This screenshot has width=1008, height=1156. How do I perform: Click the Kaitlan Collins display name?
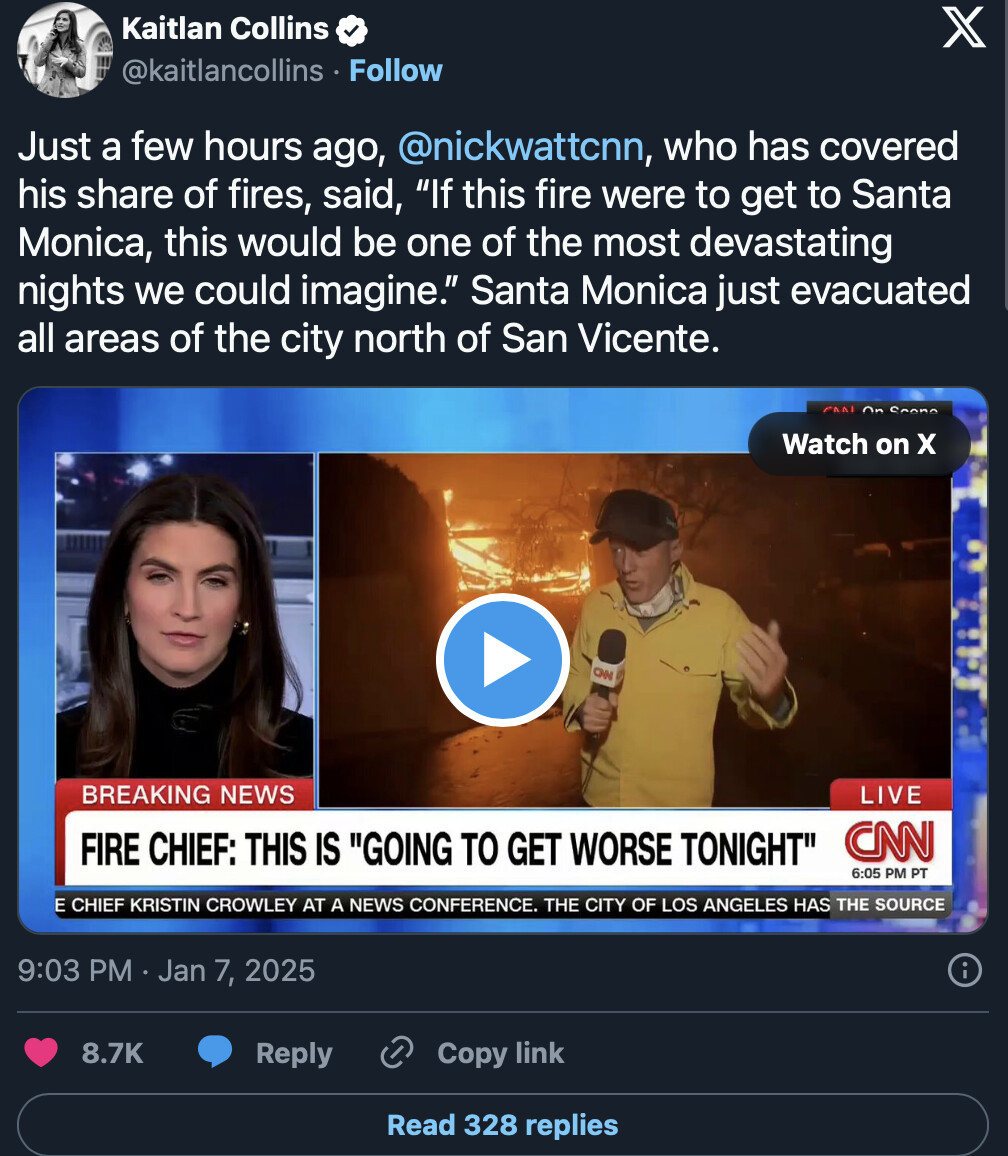[226, 29]
